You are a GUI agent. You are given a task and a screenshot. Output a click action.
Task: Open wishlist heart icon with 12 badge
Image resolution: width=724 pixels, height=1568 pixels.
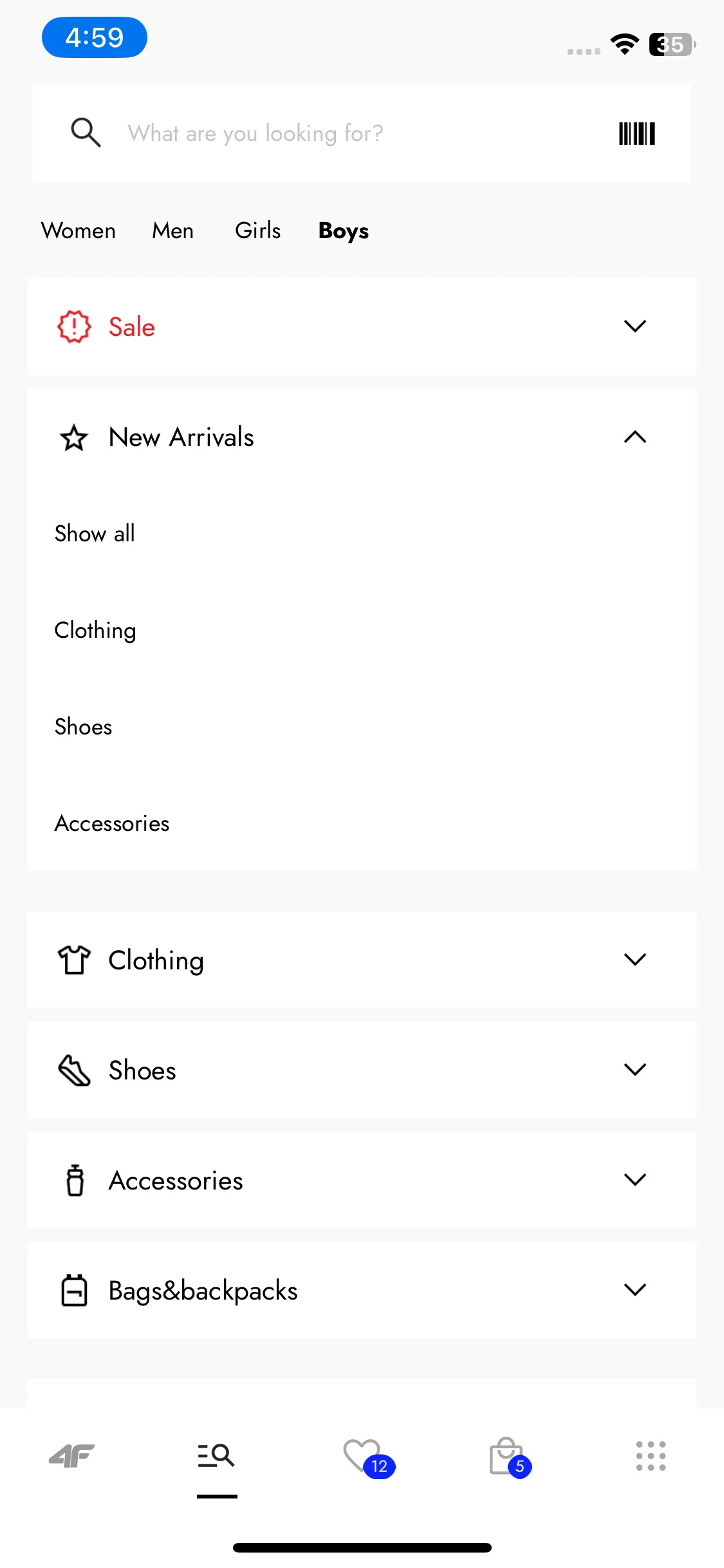tap(369, 1458)
